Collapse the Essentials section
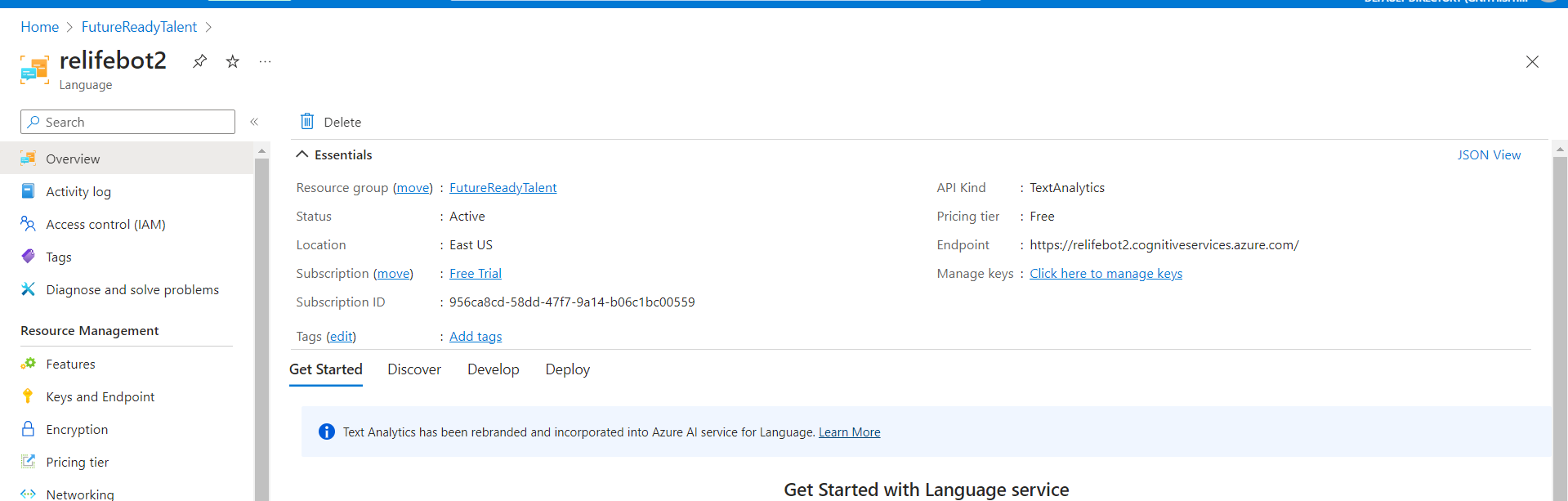Screen dimensions: 1568x501 (302, 154)
